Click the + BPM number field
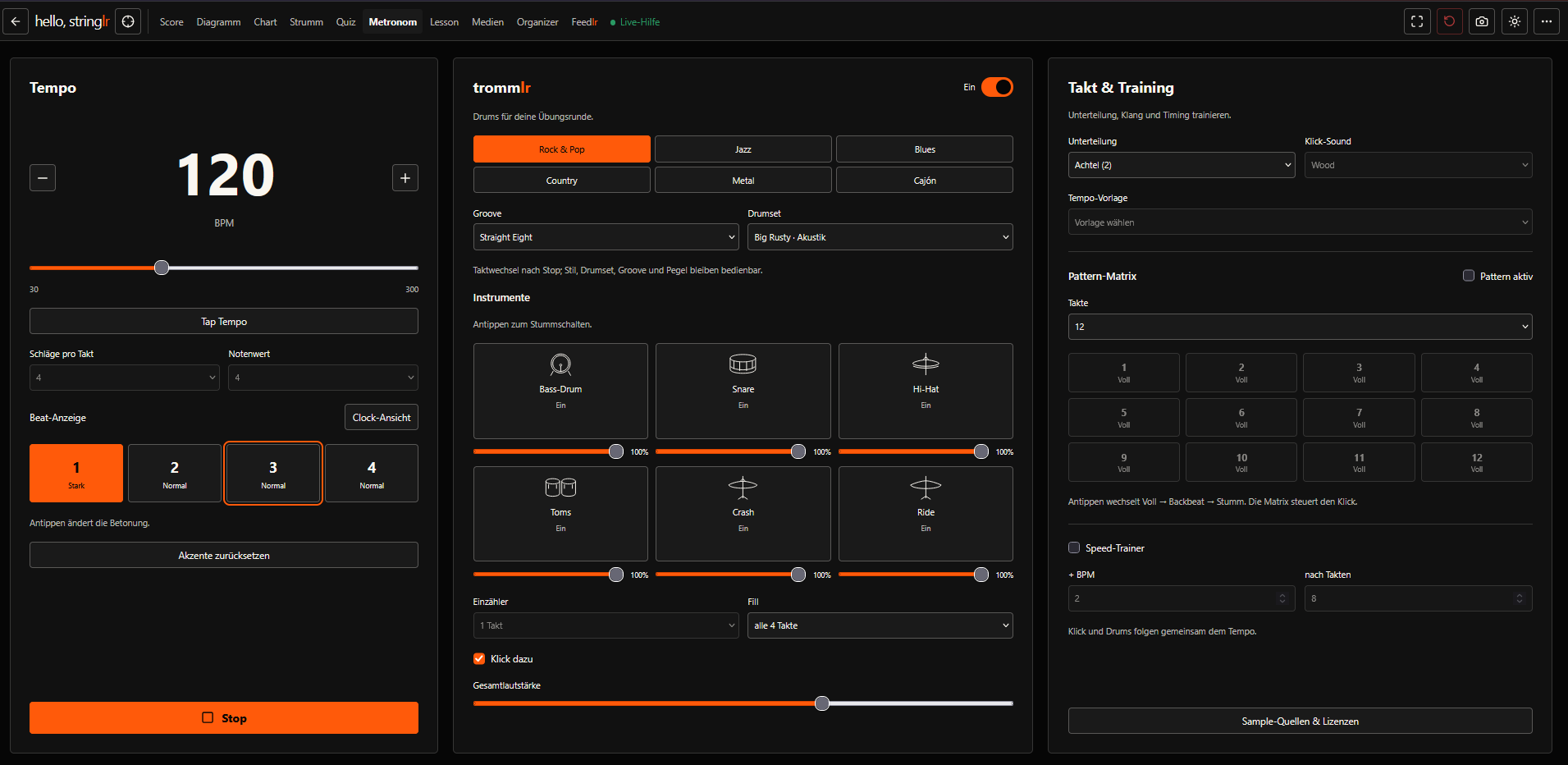The height and width of the screenshot is (765, 1568). (x=1182, y=598)
